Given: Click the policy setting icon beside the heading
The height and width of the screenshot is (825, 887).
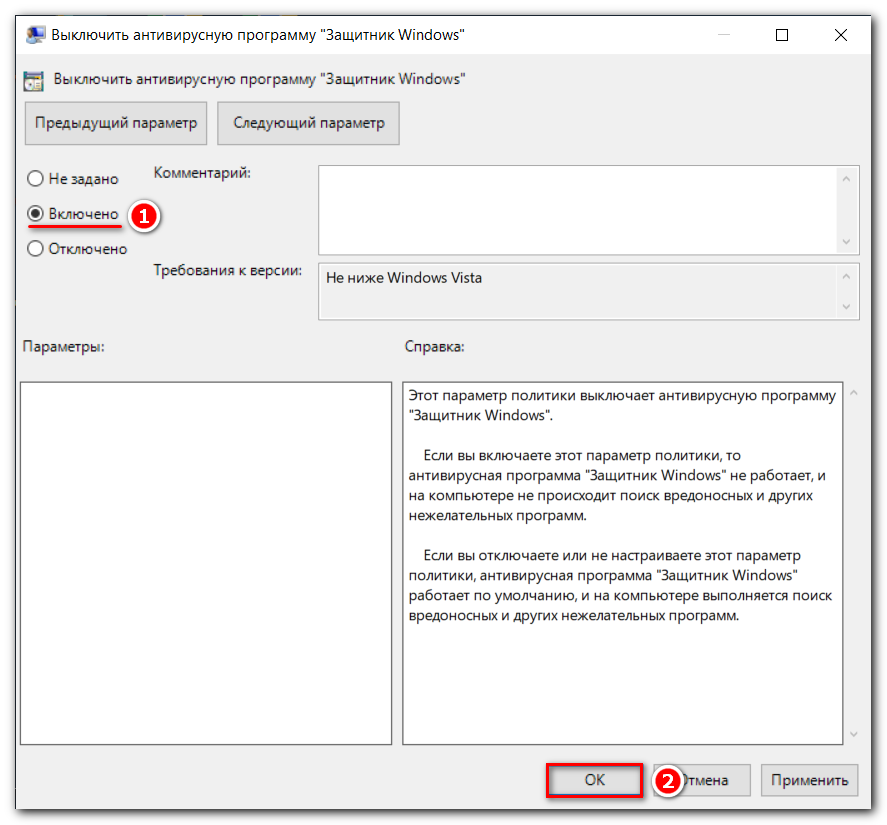Looking at the screenshot, I should point(33,81).
